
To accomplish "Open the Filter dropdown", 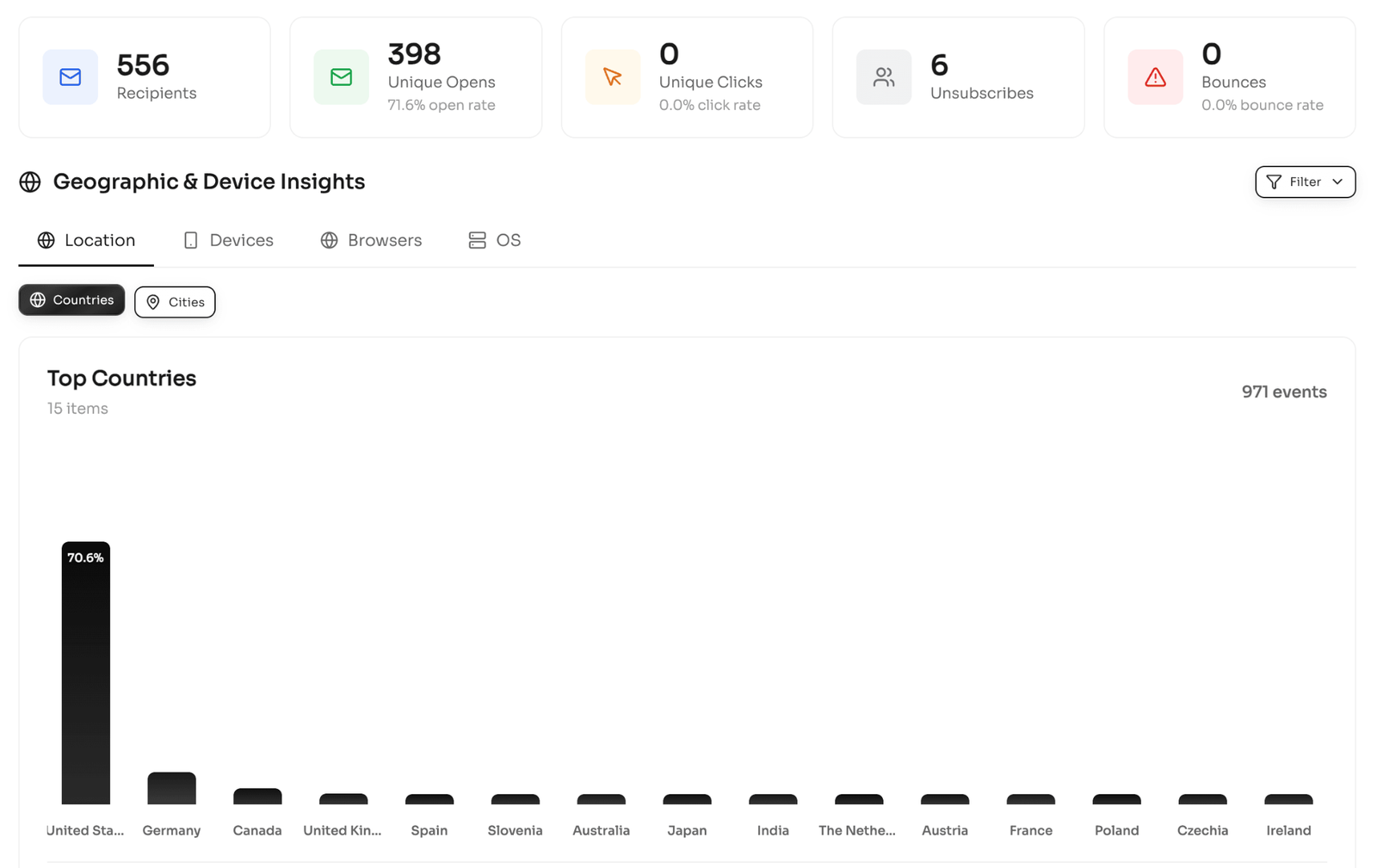I will [1305, 182].
